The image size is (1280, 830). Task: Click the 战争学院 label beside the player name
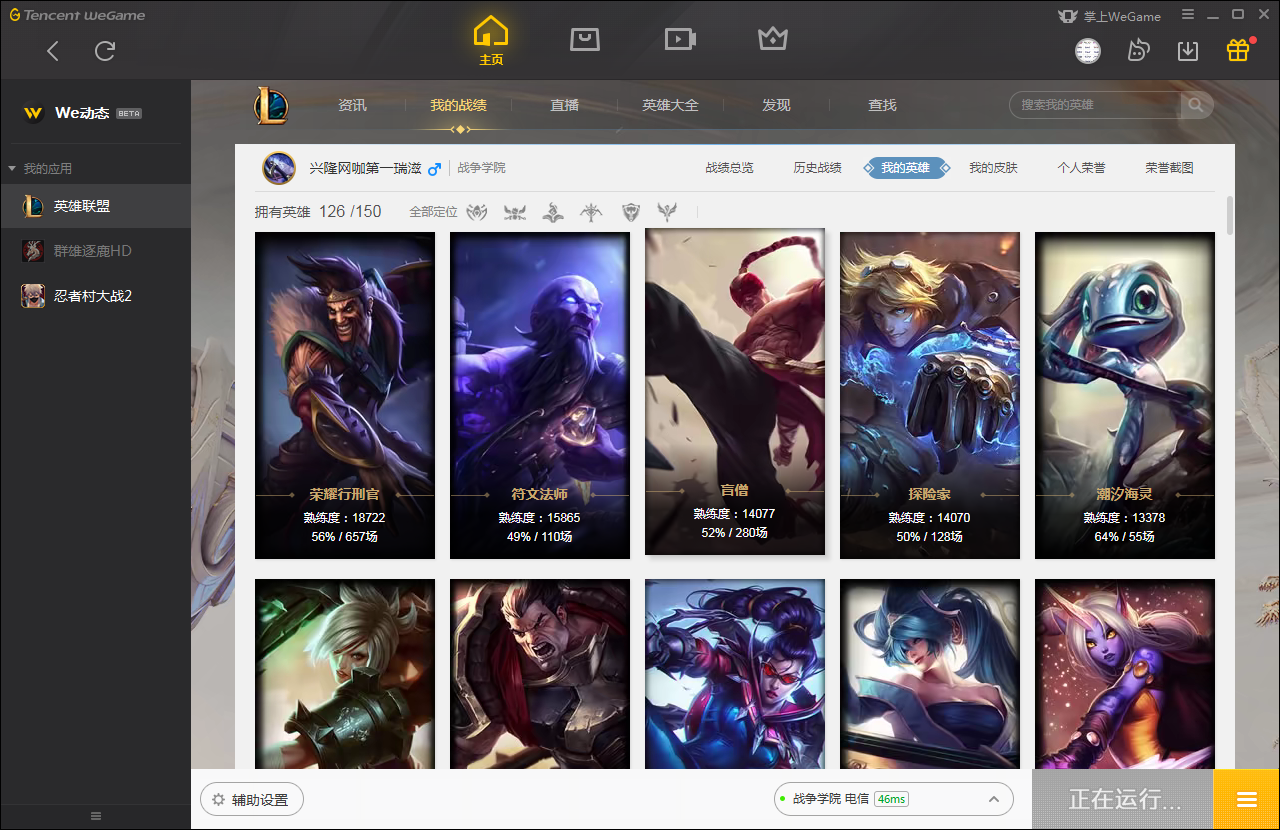pyautogui.click(x=482, y=168)
